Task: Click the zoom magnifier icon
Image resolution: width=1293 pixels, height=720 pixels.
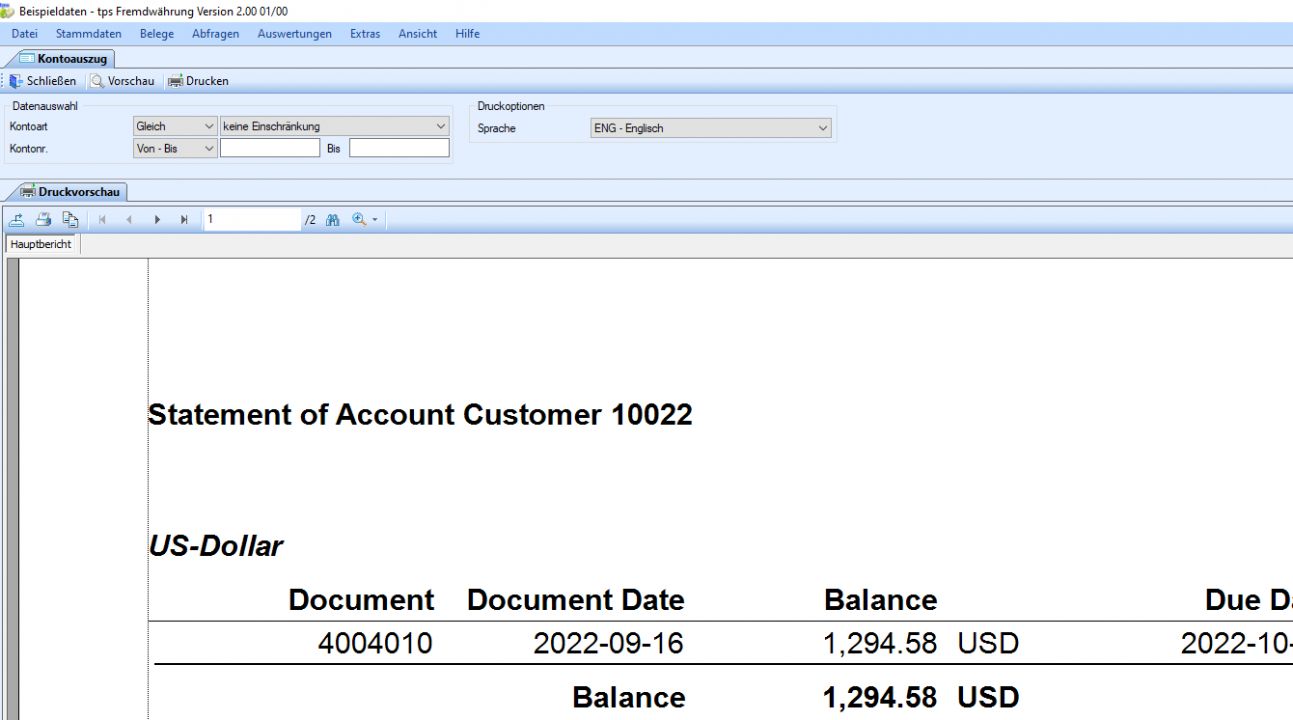Action: tap(359, 220)
